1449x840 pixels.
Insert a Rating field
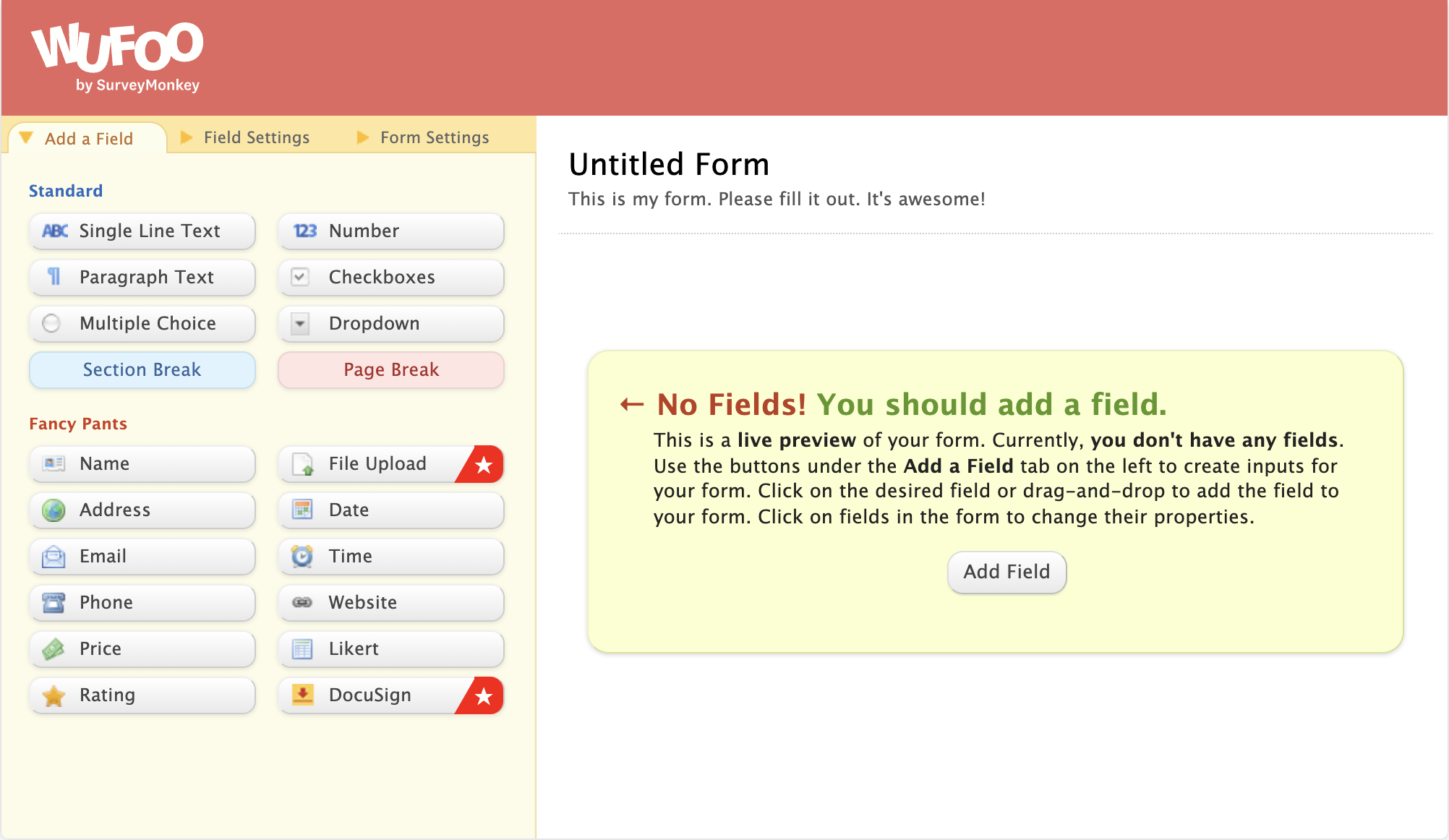[142, 695]
